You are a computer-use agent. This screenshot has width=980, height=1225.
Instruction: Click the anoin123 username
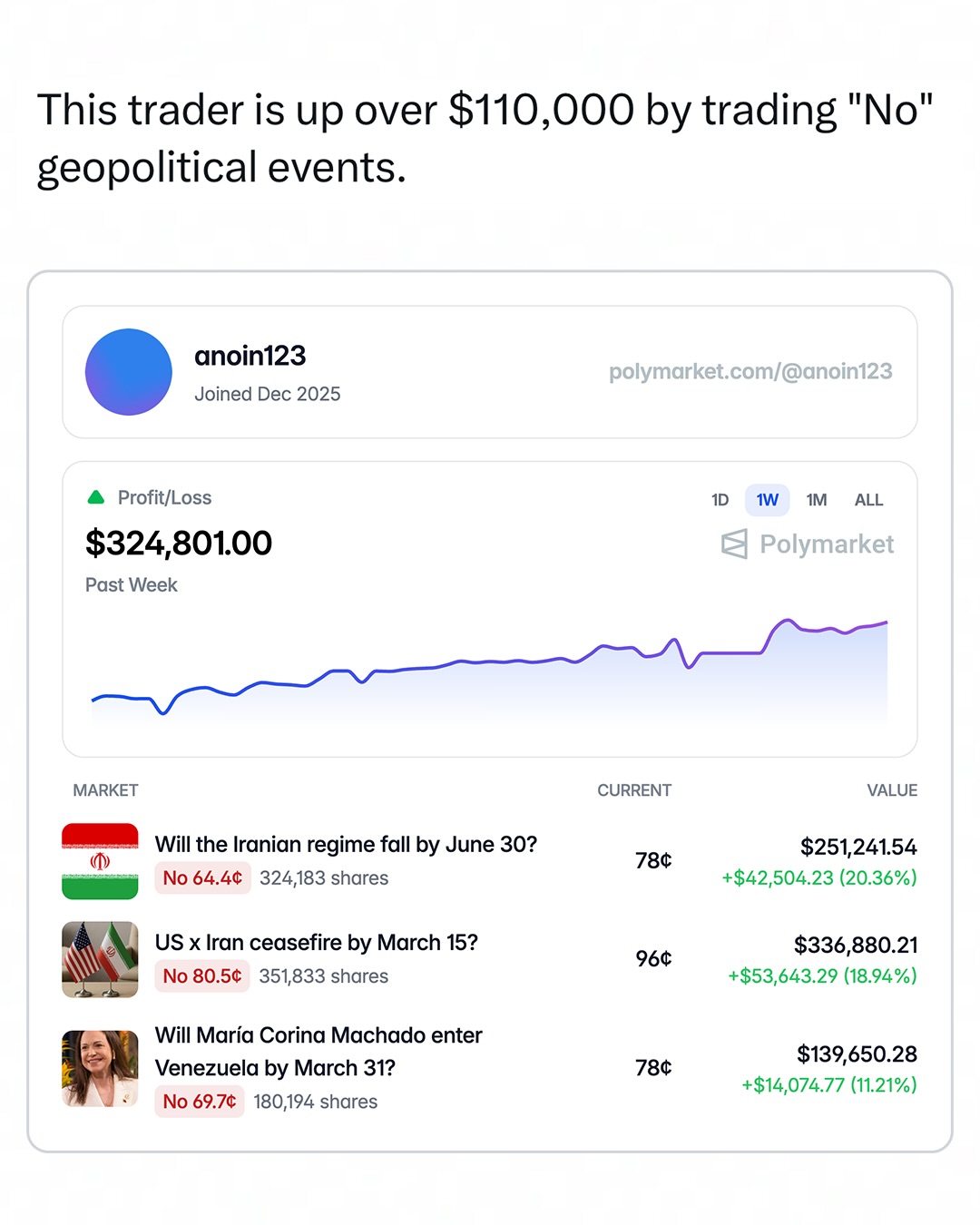(x=250, y=356)
